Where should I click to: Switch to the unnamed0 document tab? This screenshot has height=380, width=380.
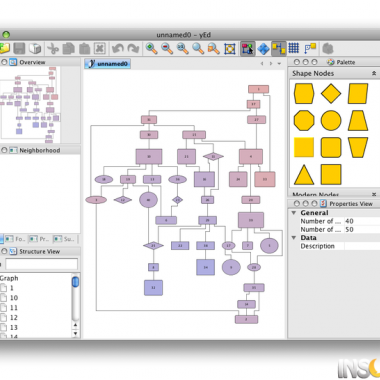[107, 63]
